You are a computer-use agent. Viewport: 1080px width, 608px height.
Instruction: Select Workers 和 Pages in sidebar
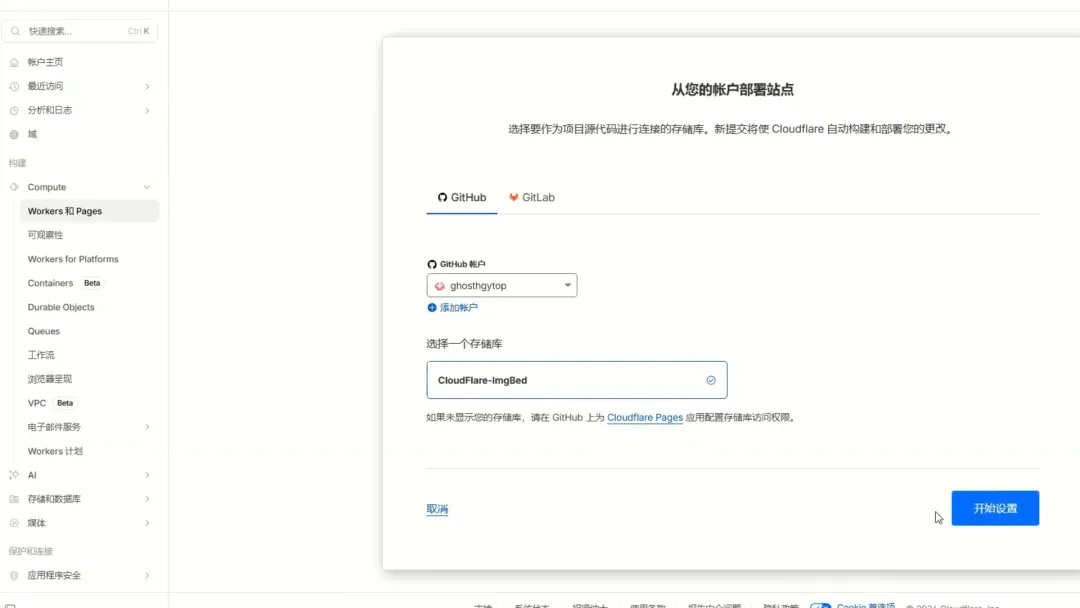tap(65, 210)
